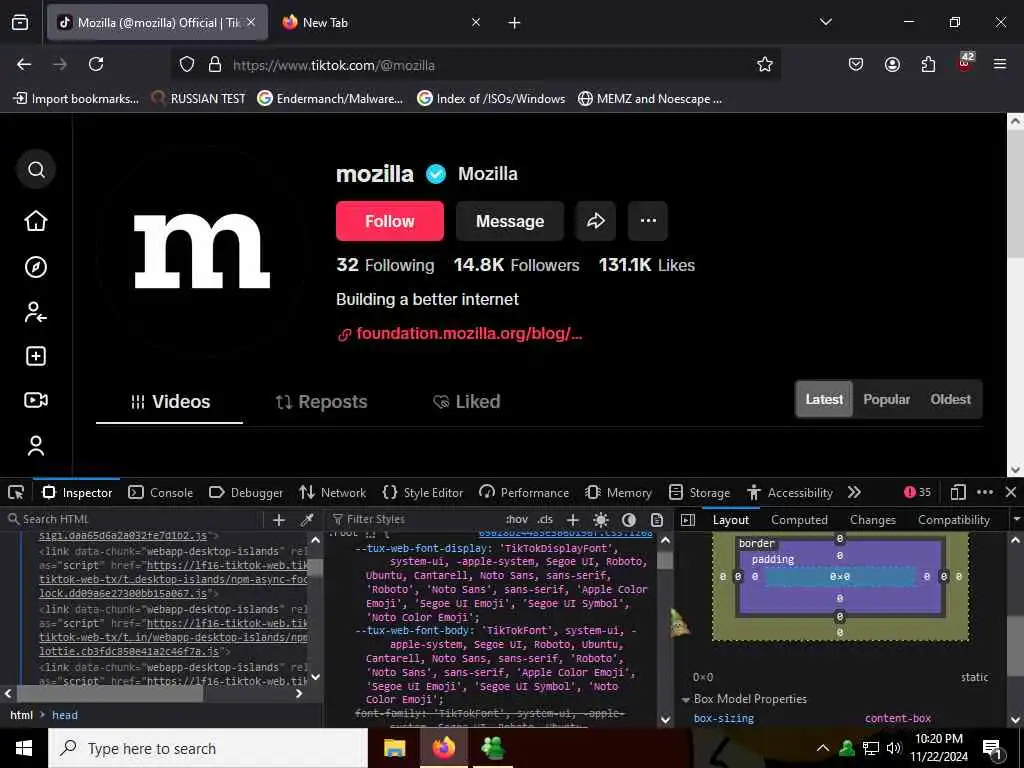1024x768 pixels.
Task: Reload the current page
Action: pyautogui.click(x=96, y=64)
